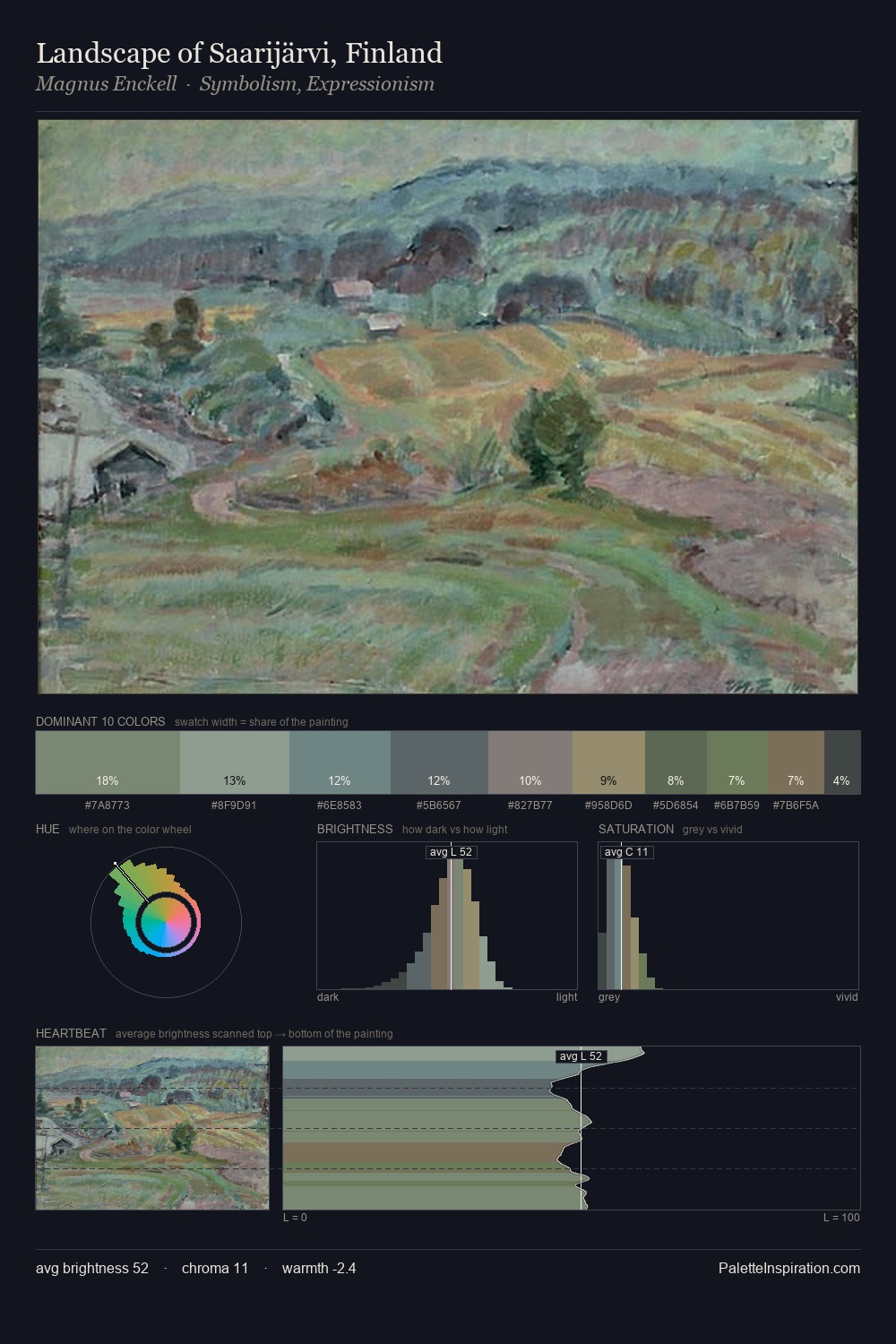Click 'swatch width = share of the painting'
Viewport: 896px width, 1344px height.
(262, 722)
